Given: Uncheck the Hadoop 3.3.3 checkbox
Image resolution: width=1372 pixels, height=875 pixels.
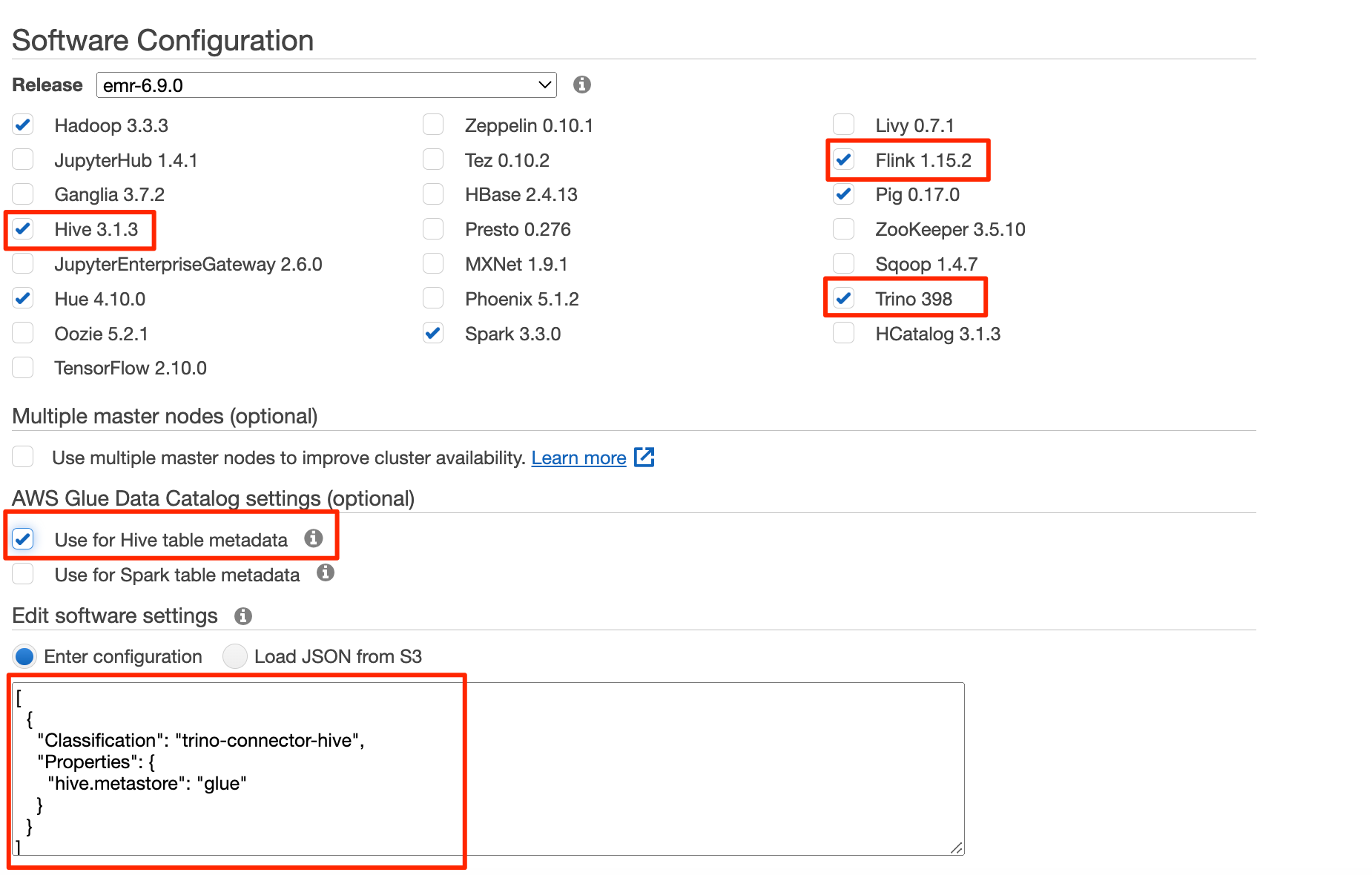Looking at the screenshot, I should (x=23, y=125).
